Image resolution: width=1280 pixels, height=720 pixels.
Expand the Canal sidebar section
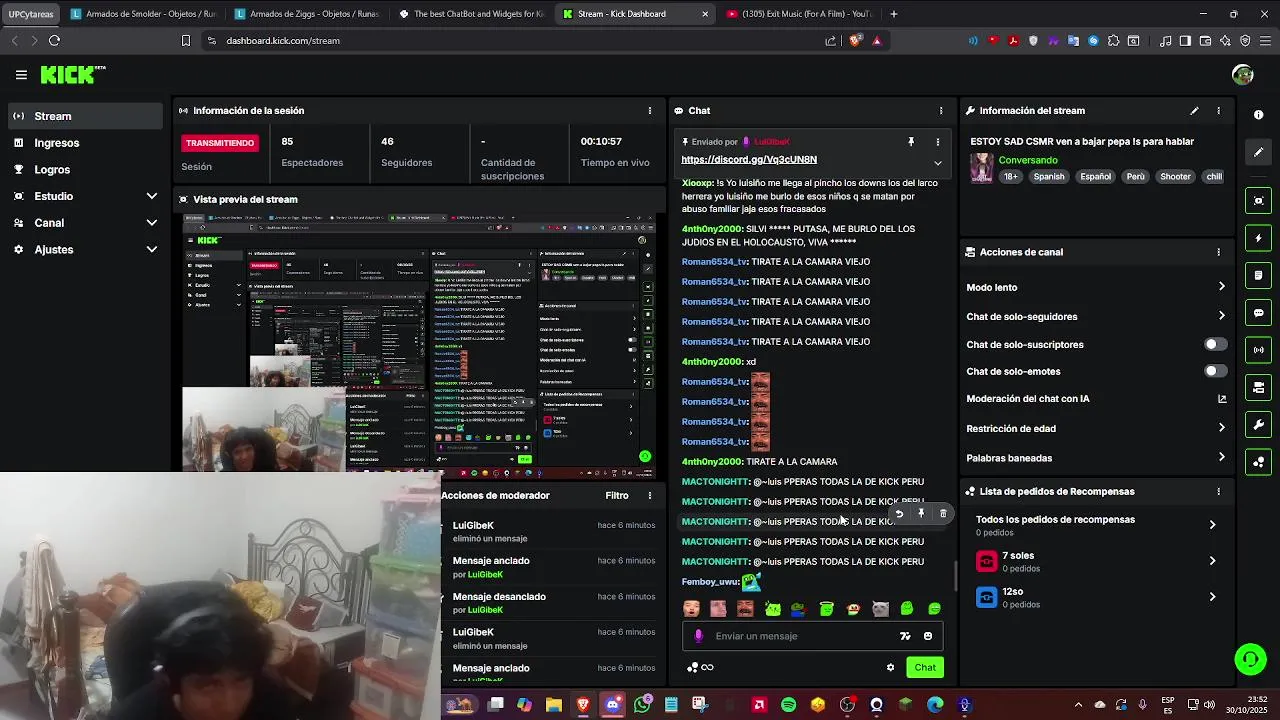click(x=152, y=223)
